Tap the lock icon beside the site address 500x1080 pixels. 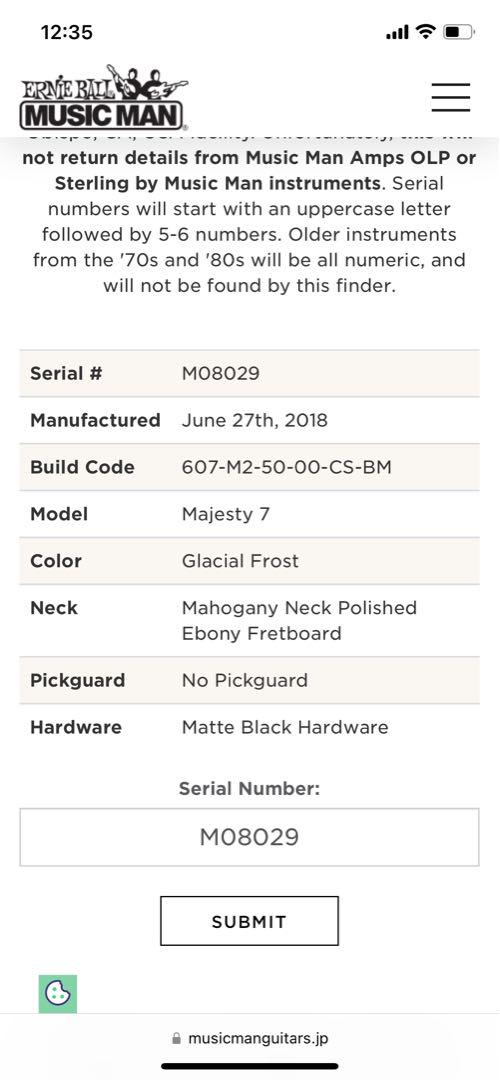tap(176, 1039)
